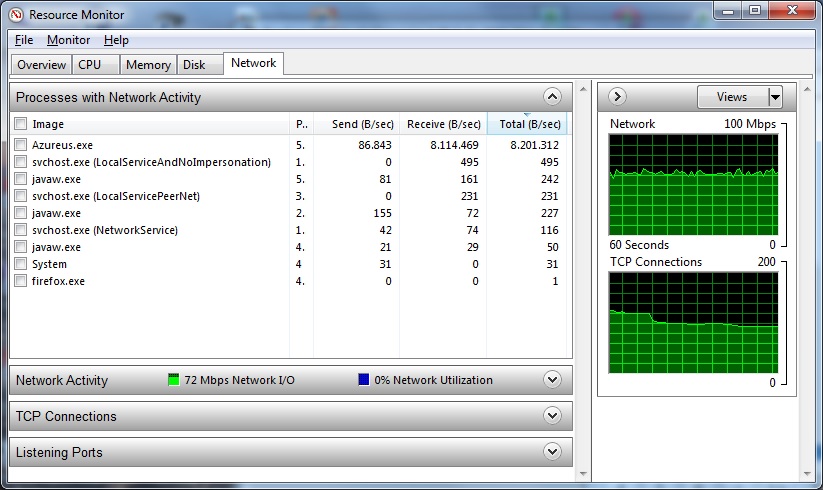823x490 pixels.
Task: Click the TCP Connections graph
Action: (693, 323)
